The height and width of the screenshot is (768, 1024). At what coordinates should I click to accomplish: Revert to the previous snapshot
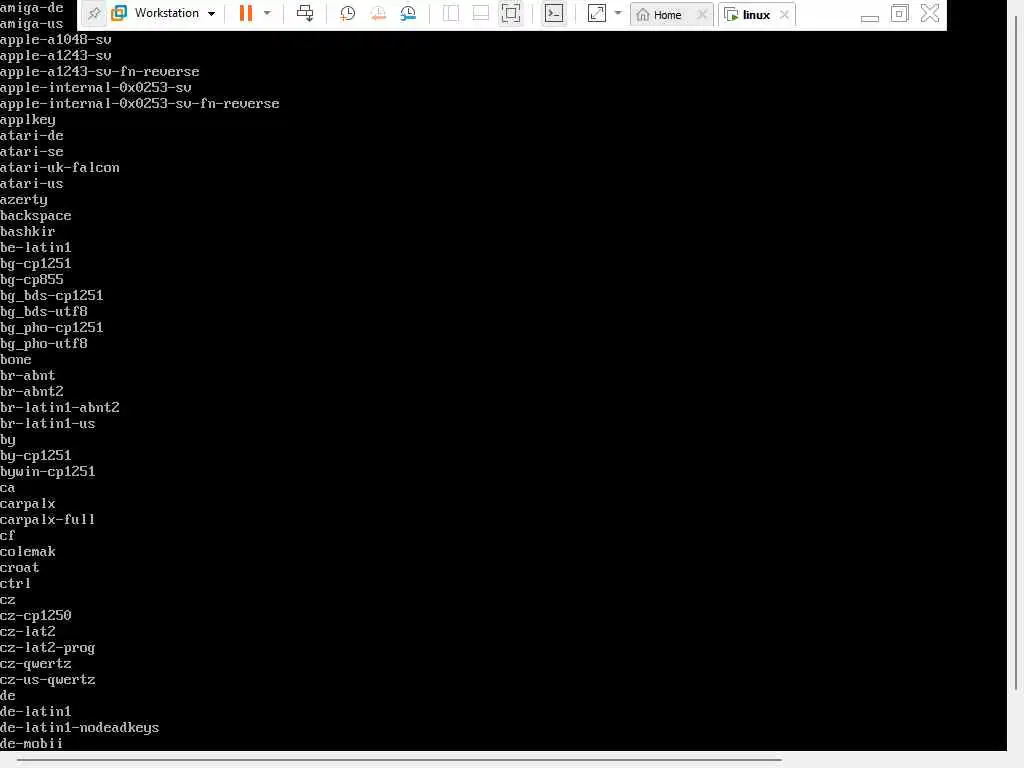pyautogui.click(x=378, y=13)
